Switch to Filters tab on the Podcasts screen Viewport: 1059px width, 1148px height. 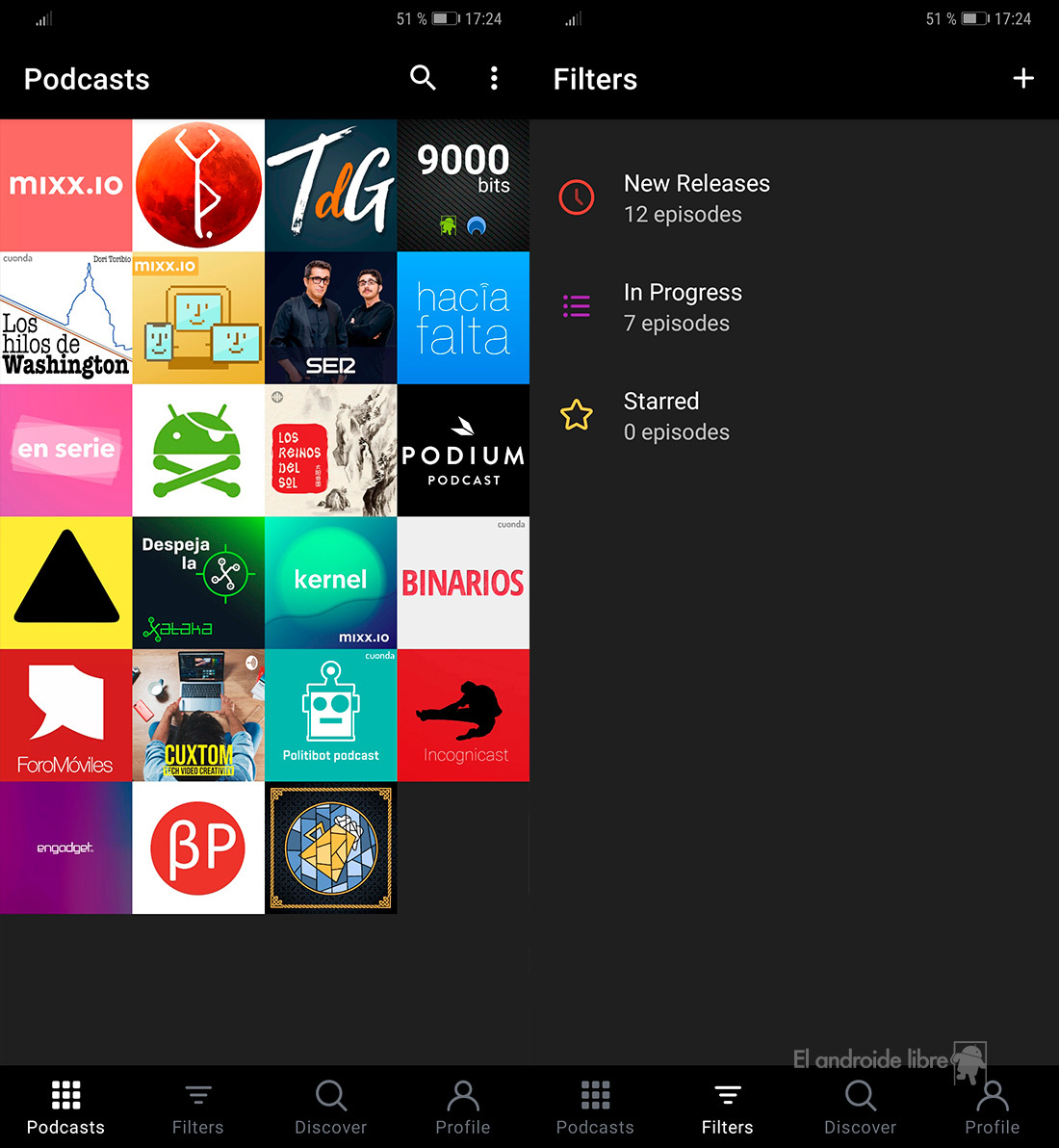(198, 1107)
